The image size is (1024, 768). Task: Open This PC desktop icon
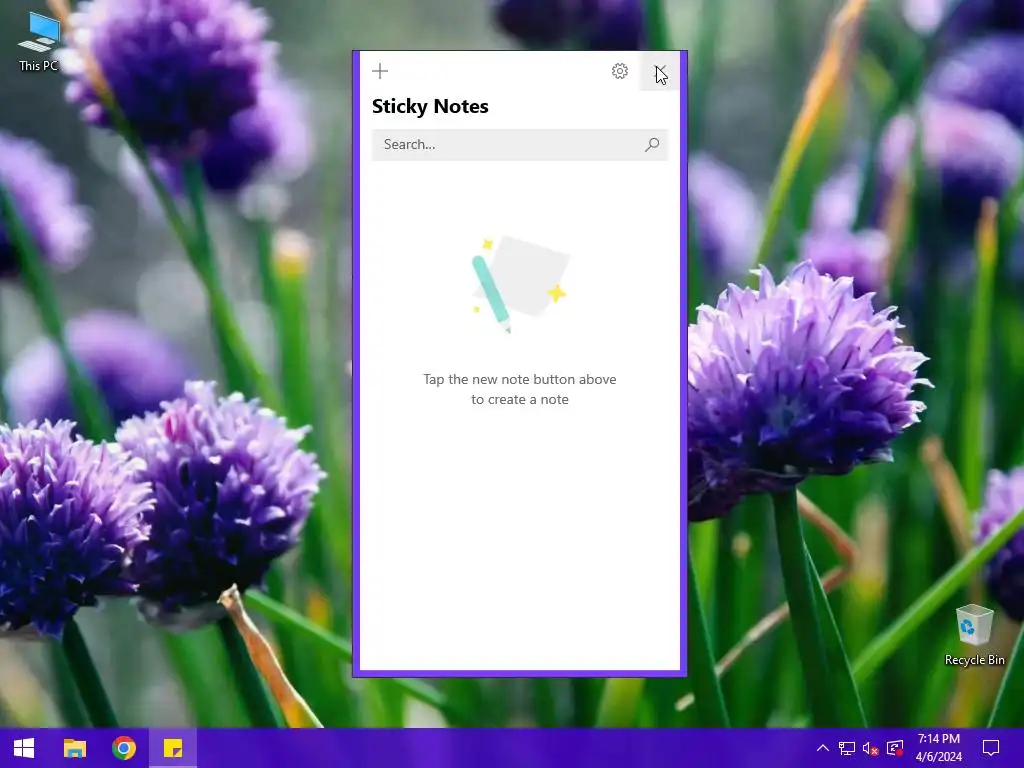(x=39, y=41)
